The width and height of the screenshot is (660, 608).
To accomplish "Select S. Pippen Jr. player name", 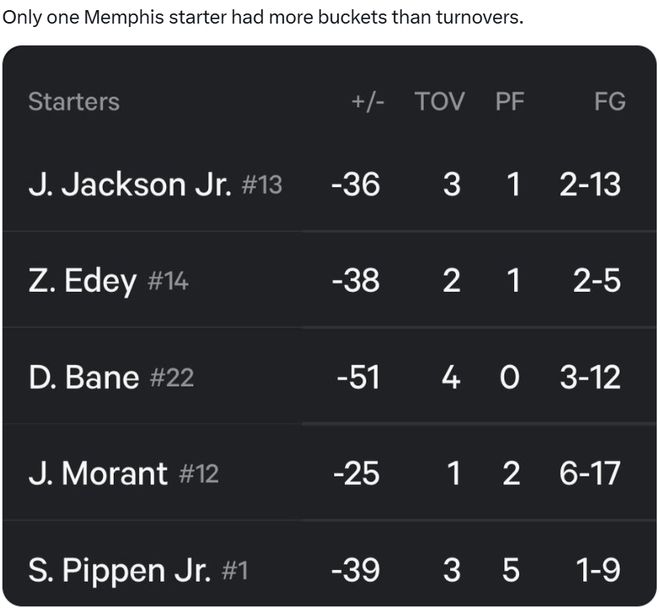I will (x=119, y=570).
